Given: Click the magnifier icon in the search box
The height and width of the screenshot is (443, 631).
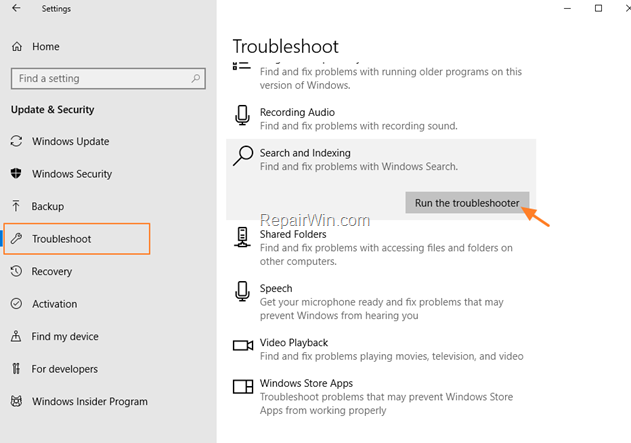Looking at the screenshot, I should point(196,78).
